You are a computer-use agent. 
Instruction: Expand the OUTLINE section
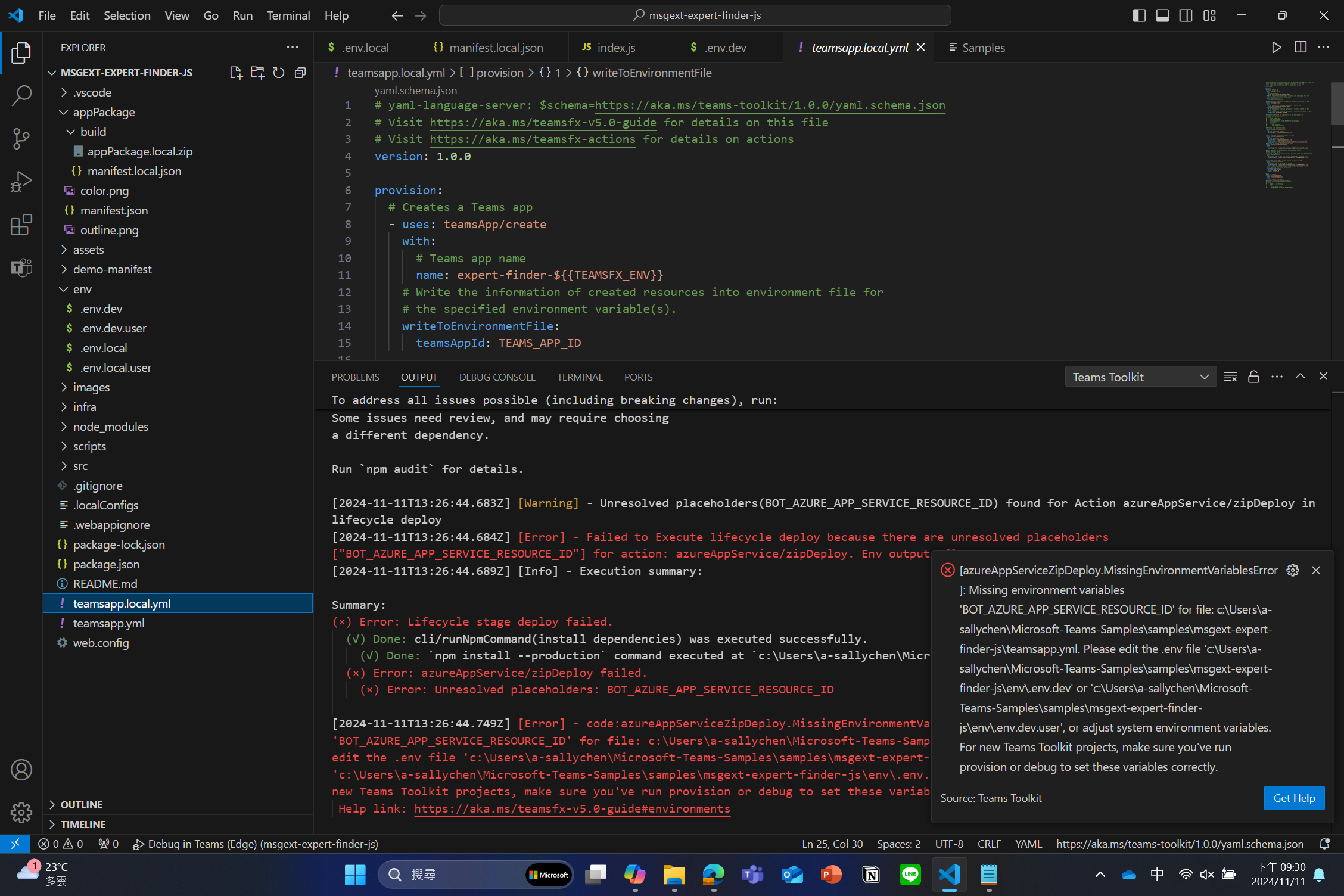(x=178, y=804)
